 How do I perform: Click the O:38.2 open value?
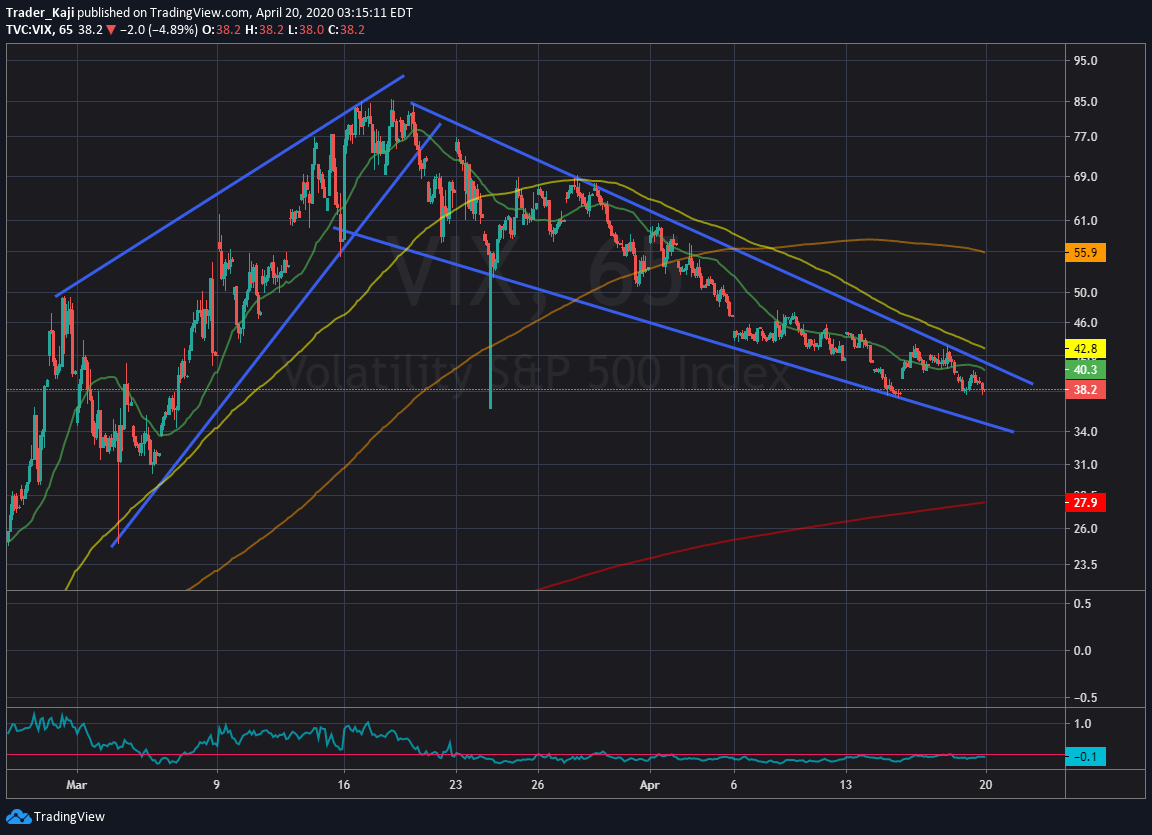coord(220,30)
